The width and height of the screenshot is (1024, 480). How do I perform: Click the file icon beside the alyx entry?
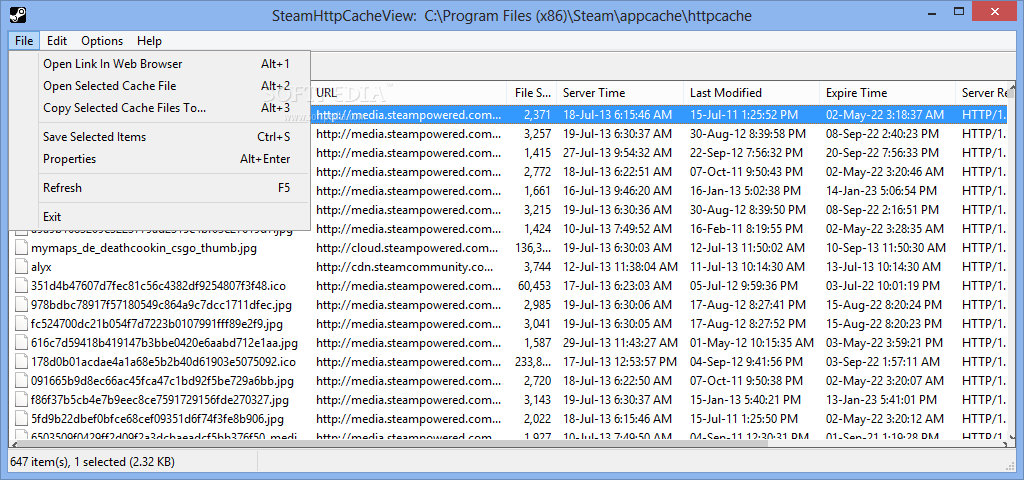(x=22, y=267)
